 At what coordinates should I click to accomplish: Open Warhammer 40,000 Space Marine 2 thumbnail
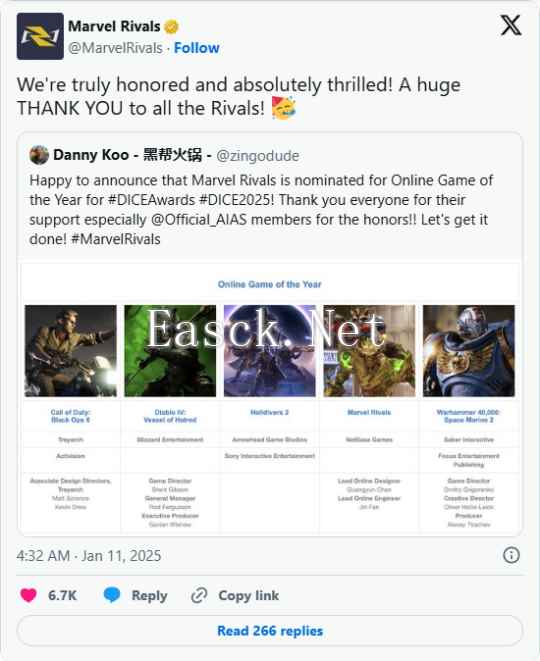469,351
